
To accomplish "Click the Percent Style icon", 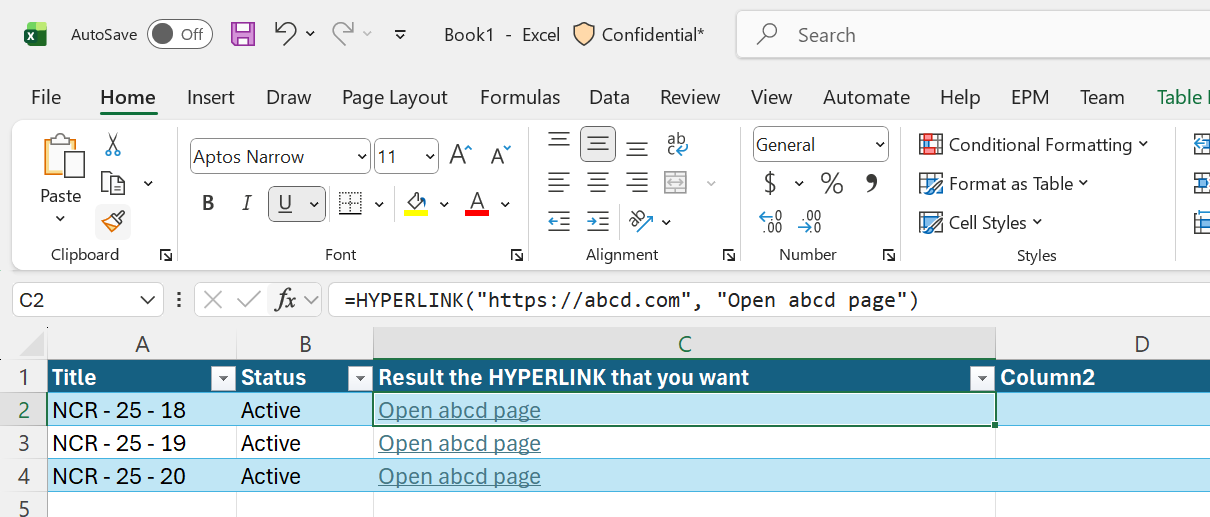I will [x=832, y=183].
